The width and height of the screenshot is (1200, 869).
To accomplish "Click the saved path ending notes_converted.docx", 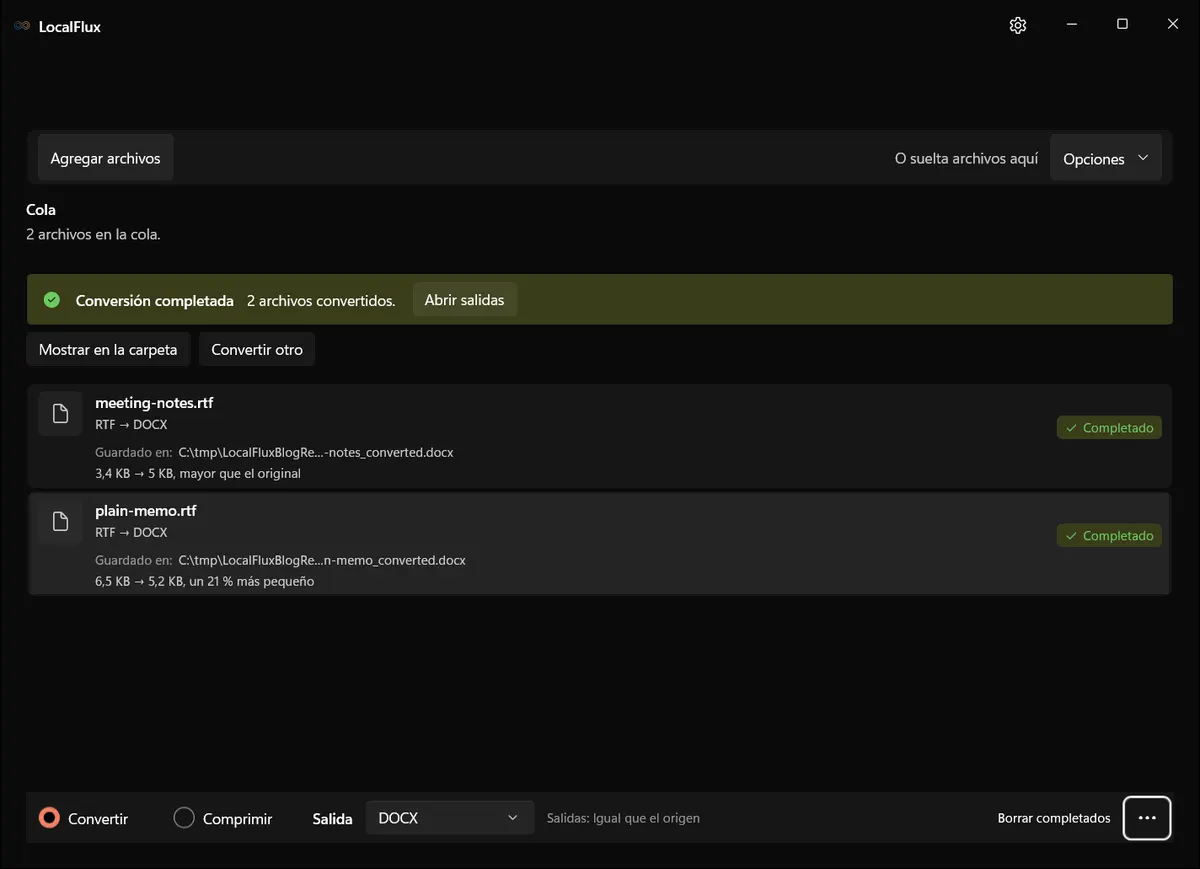I will click(316, 453).
